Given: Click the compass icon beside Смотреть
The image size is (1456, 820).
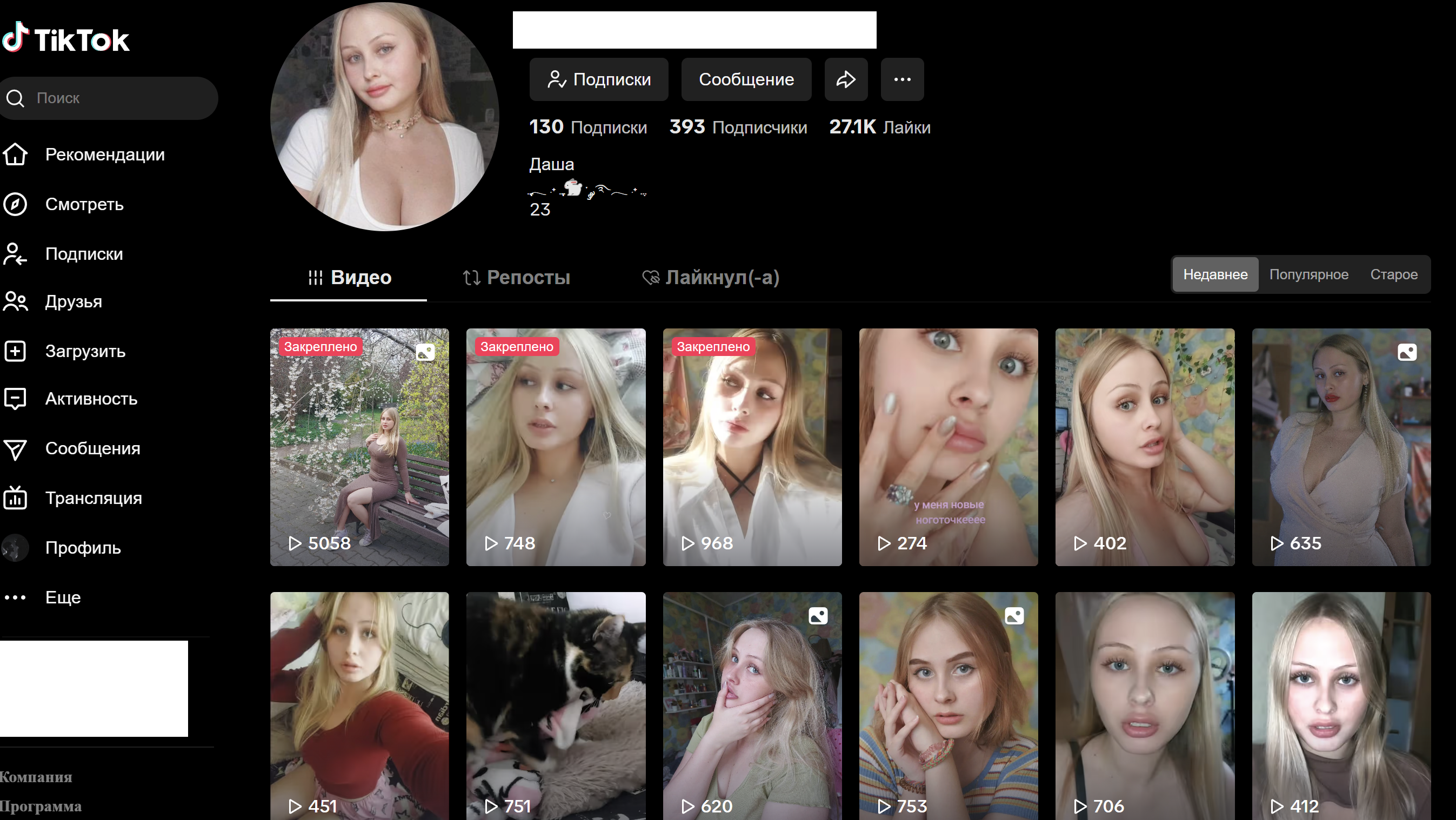Looking at the screenshot, I should click(15, 204).
